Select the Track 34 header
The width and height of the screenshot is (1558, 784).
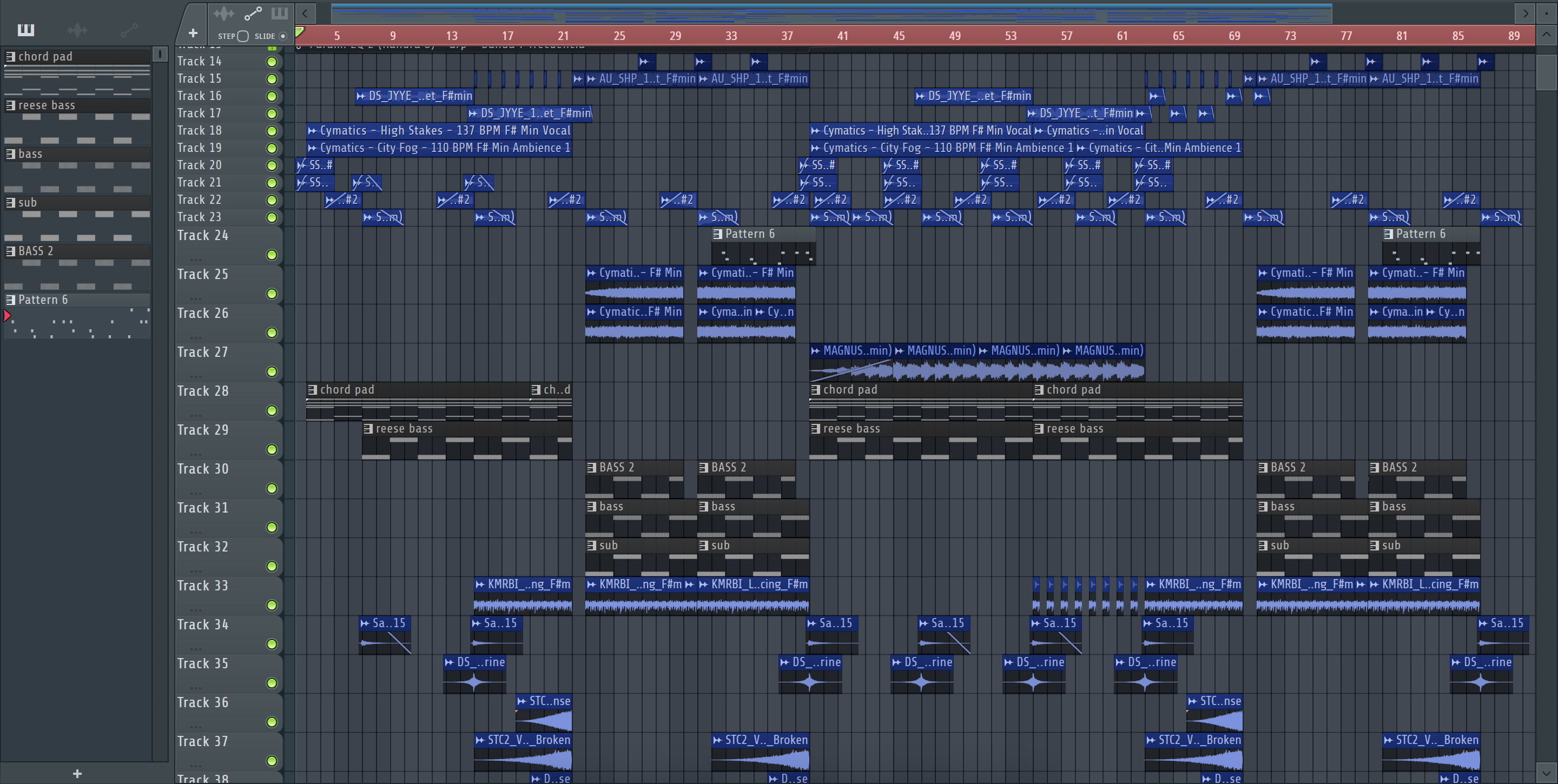pos(229,634)
